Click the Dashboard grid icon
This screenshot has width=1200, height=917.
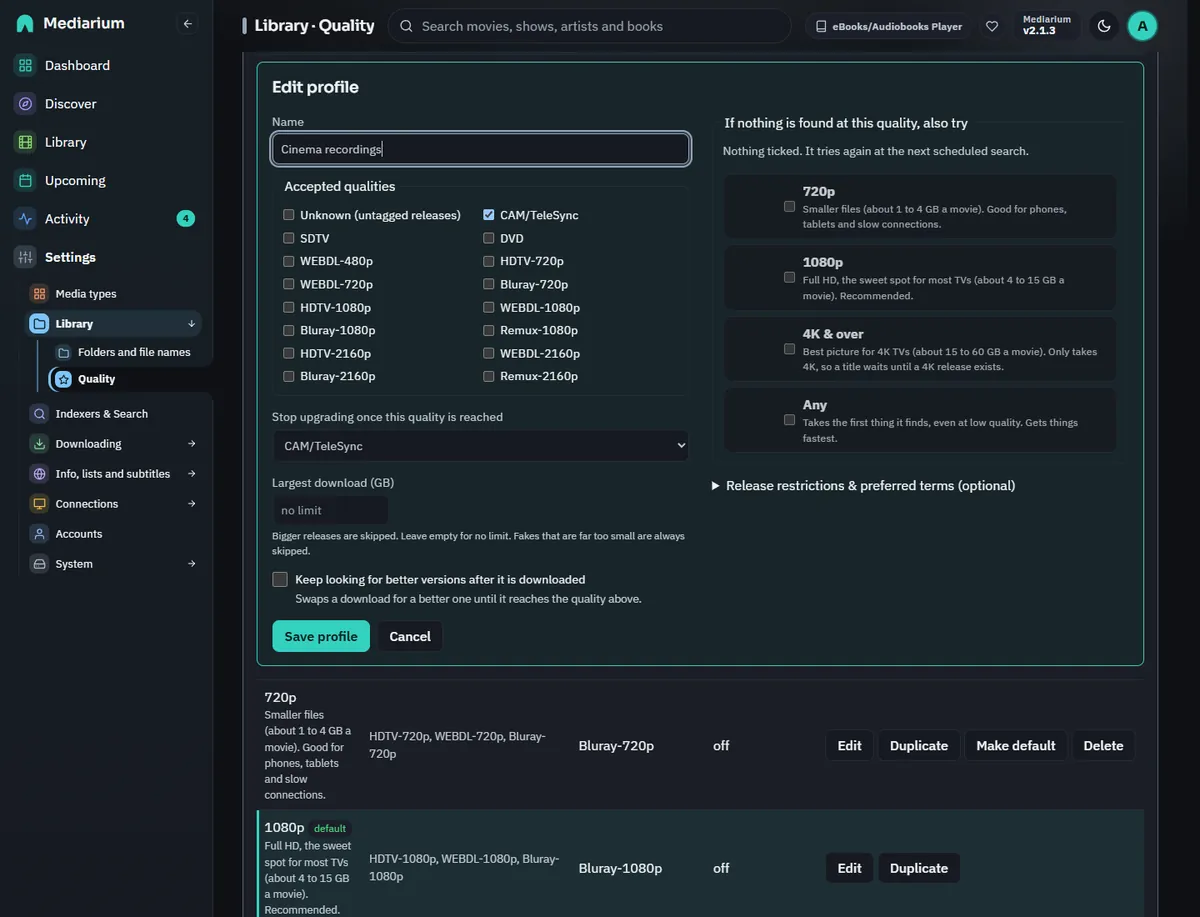tap(25, 65)
